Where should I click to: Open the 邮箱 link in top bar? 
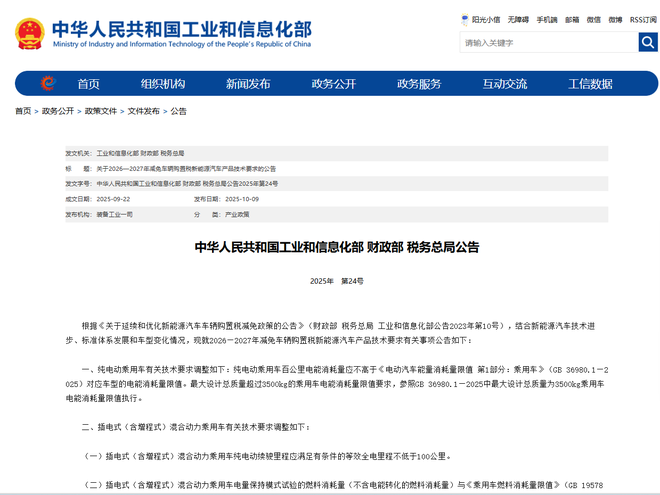[x=572, y=19]
